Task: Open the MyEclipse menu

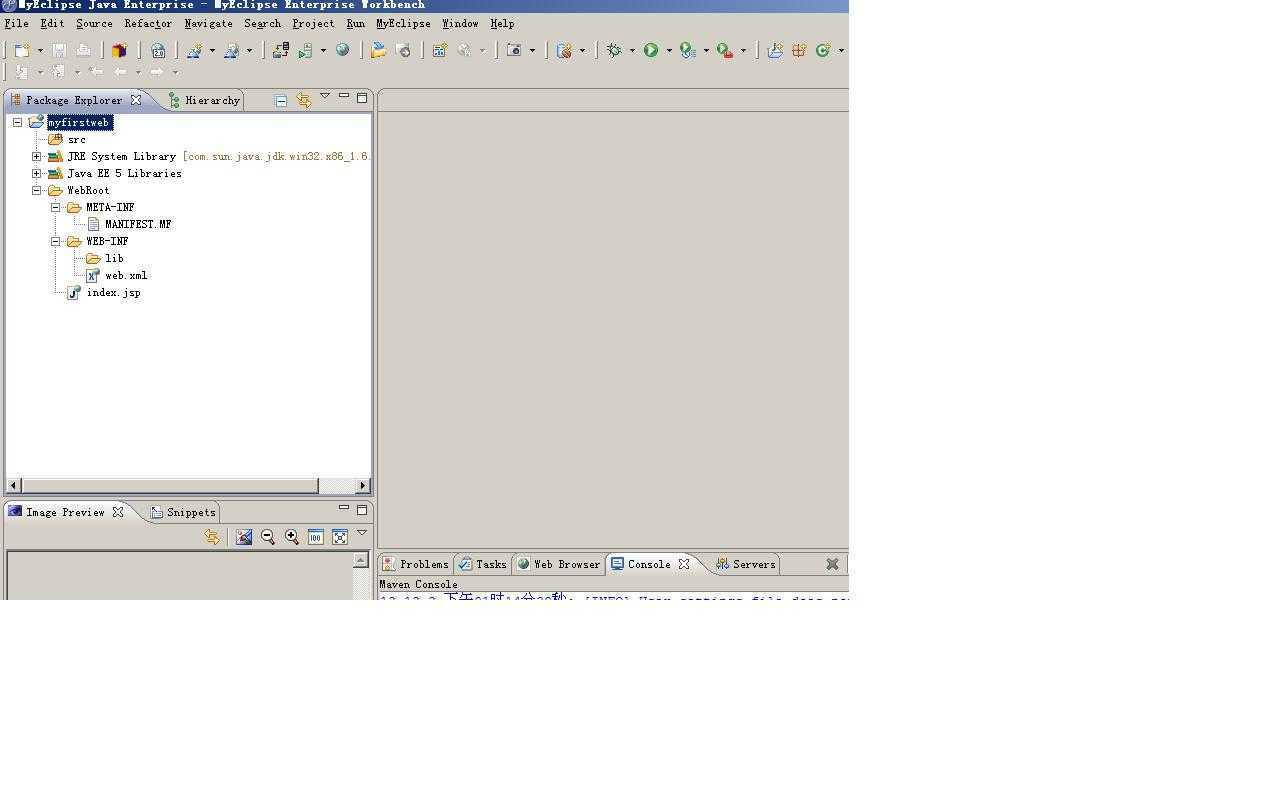Action: coord(403,23)
